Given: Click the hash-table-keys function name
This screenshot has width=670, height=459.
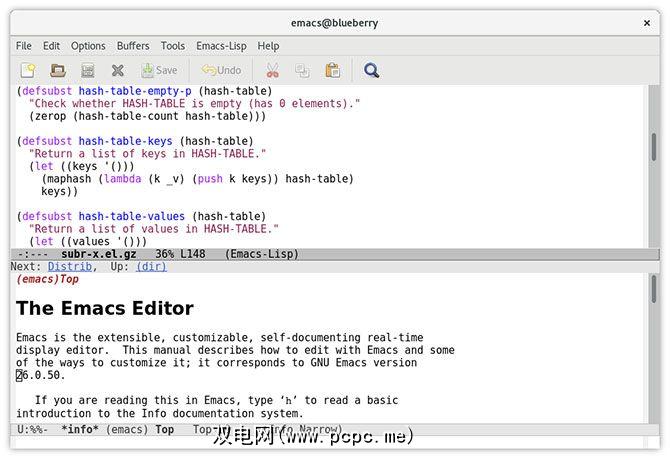Looking at the screenshot, I should point(126,141).
